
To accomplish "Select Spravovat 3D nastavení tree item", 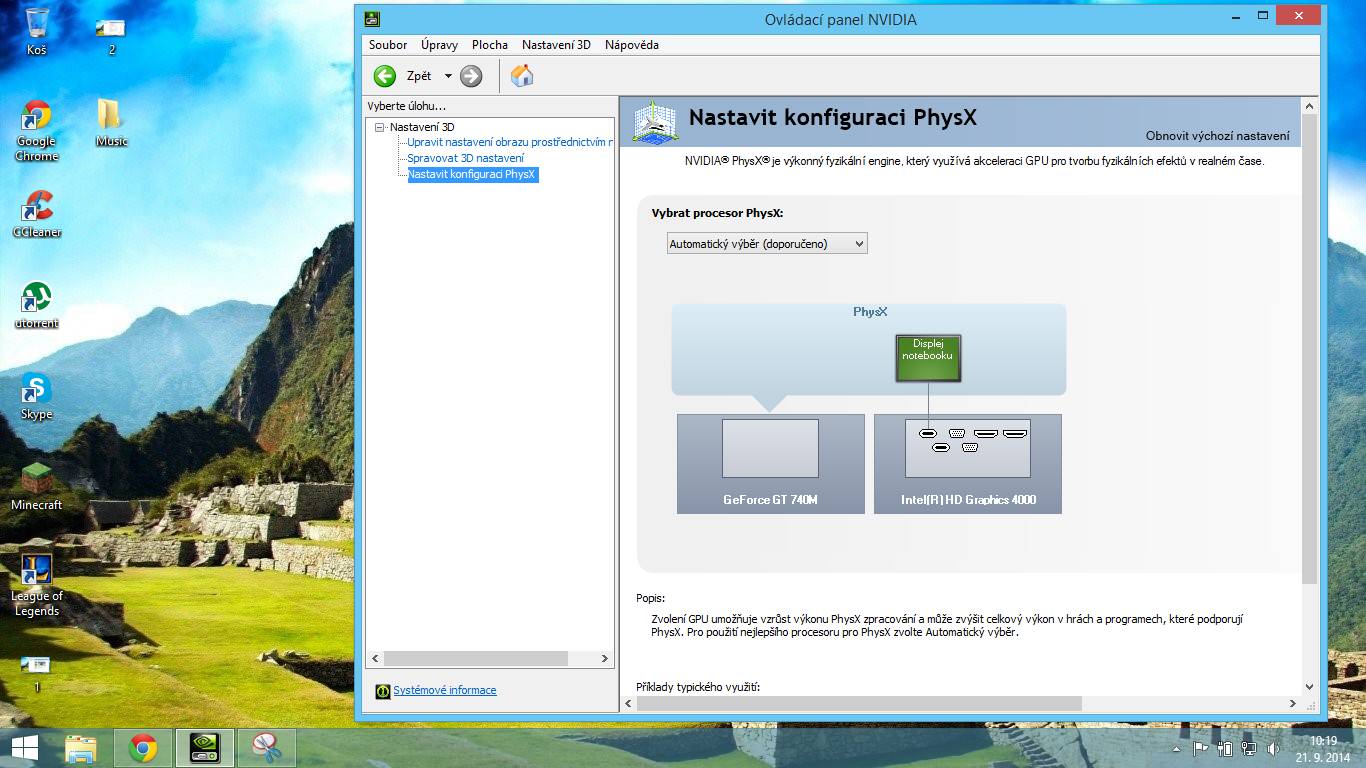I will [x=465, y=158].
